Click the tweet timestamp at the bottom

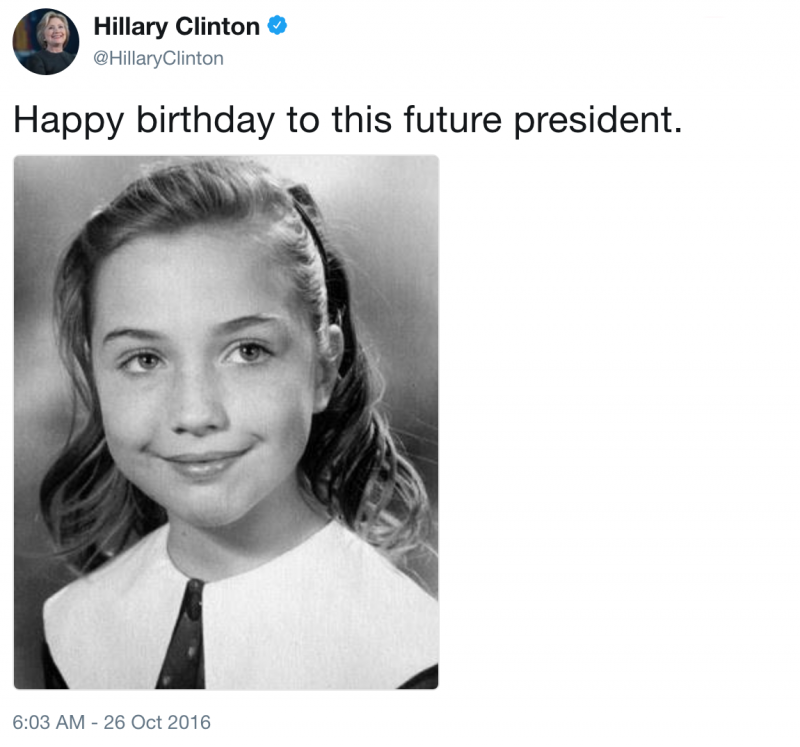click(x=111, y=722)
